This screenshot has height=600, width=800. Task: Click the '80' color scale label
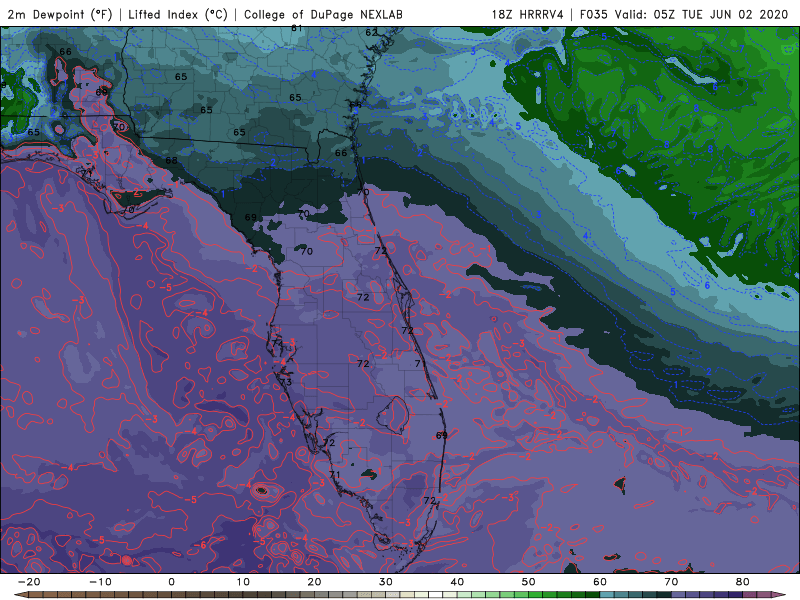(x=743, y=582)
